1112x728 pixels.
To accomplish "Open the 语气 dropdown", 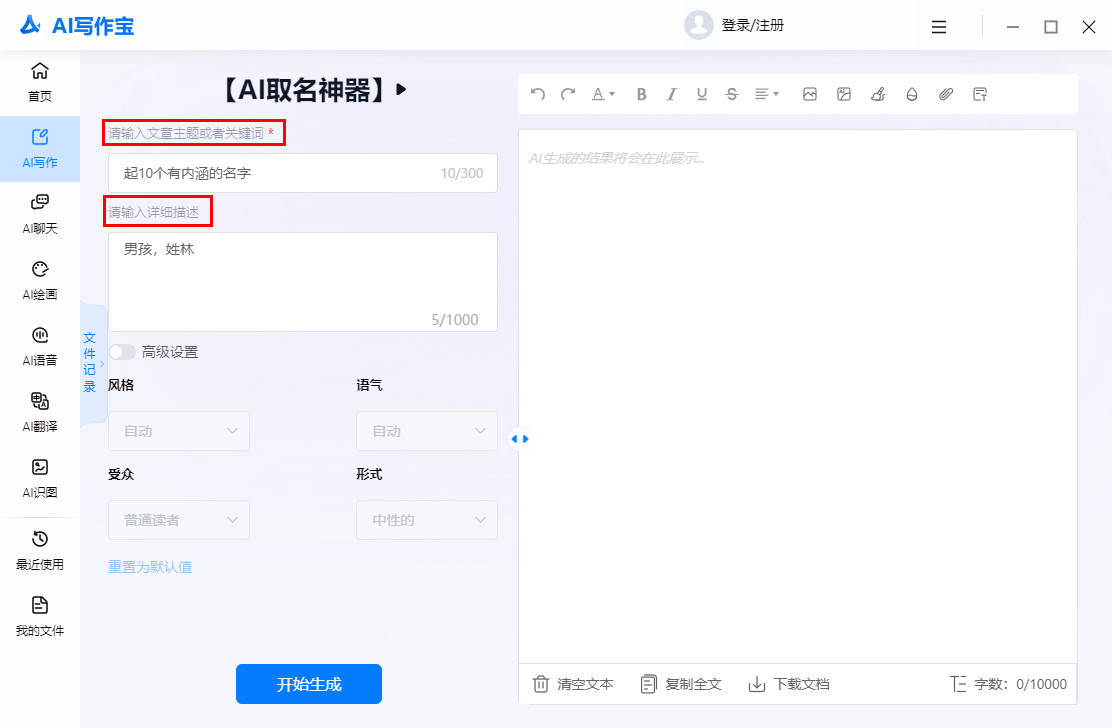I will (x=427, y=431).
